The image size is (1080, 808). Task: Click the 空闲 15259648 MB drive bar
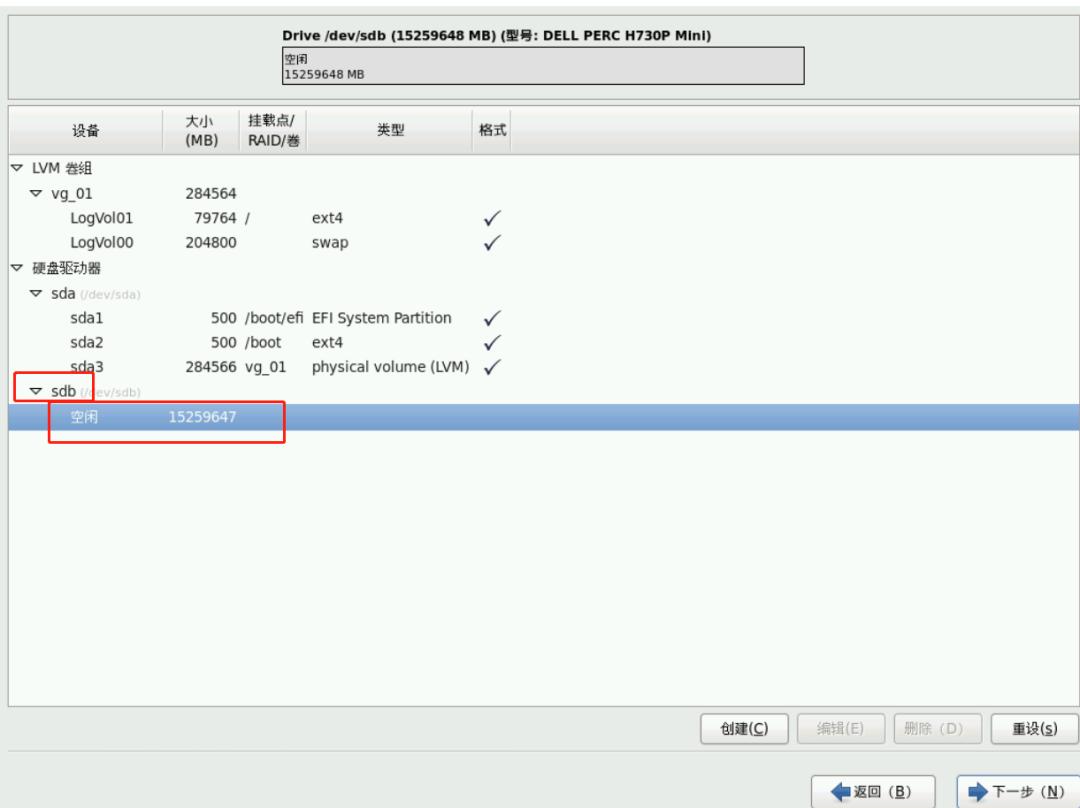point(543,66)
